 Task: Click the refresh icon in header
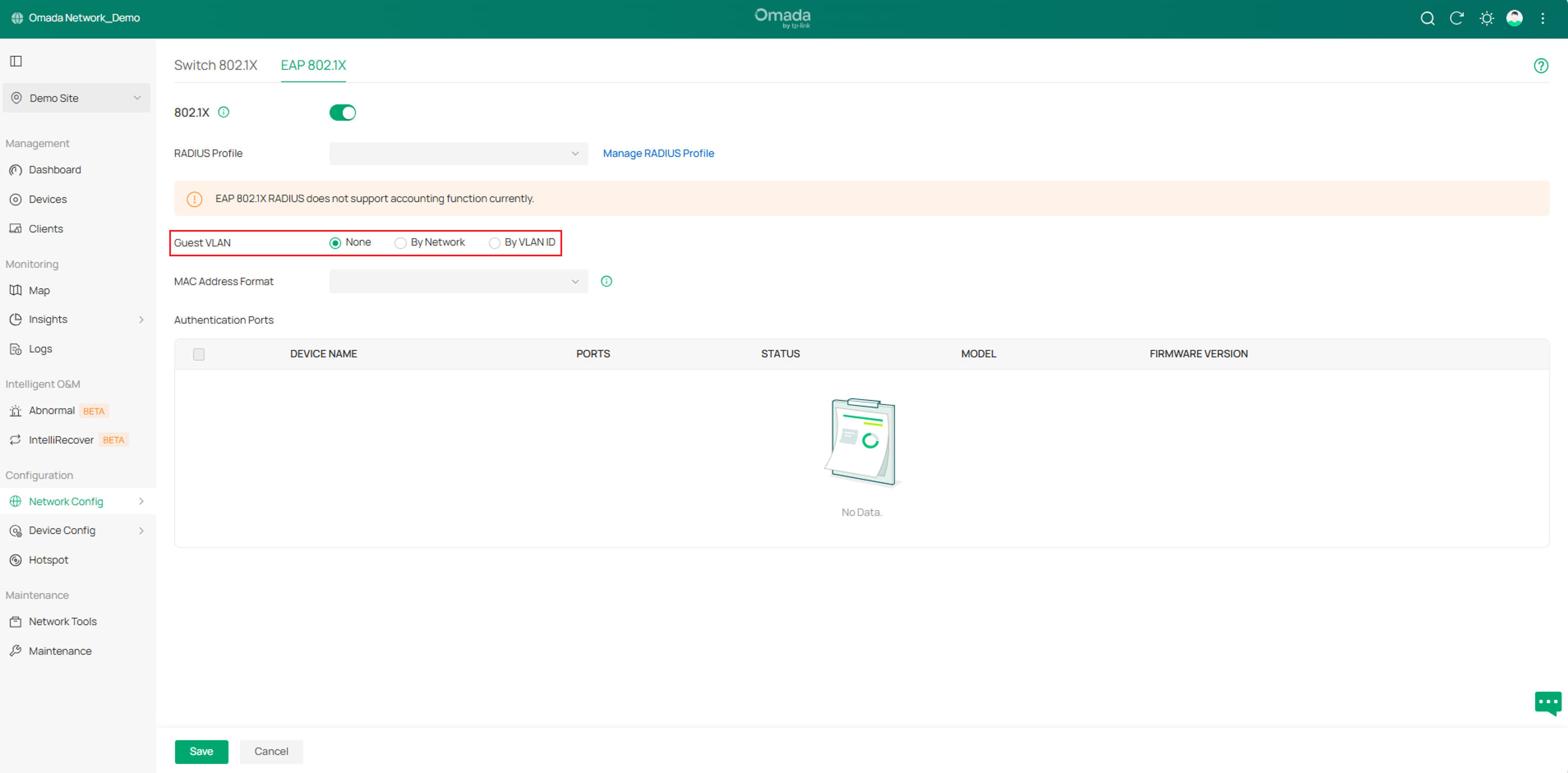tap(1456, 18)
